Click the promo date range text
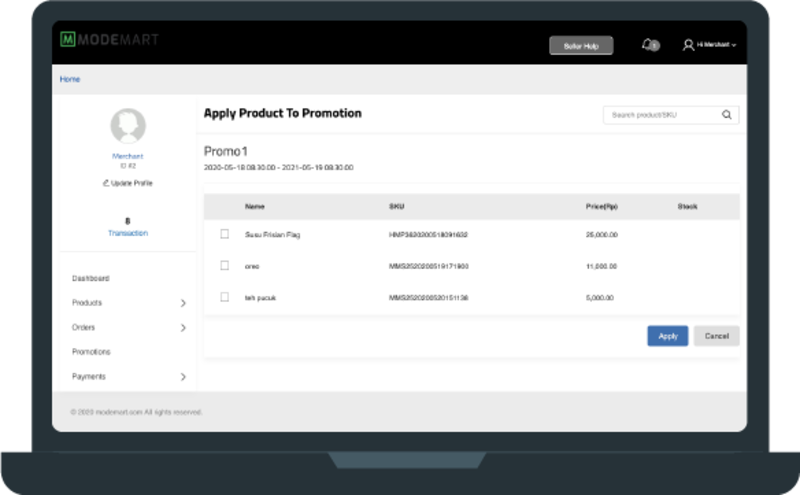800x495 pixels. (279, 167)
